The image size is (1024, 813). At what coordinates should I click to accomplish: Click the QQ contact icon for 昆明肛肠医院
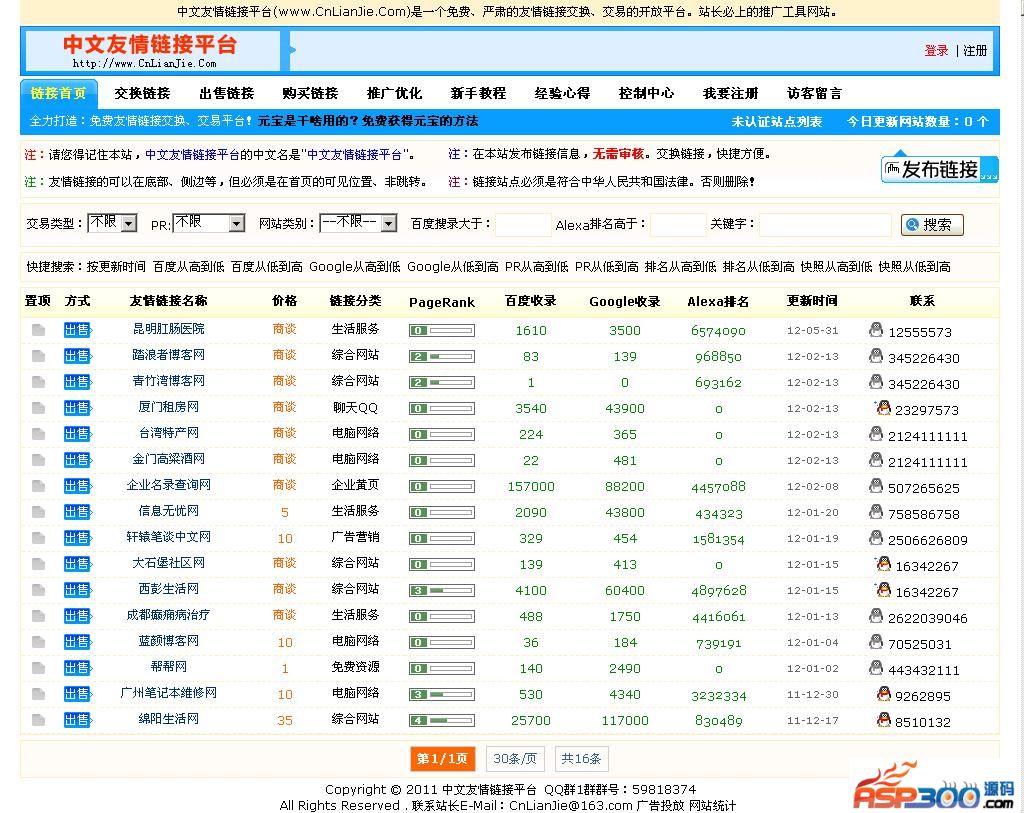(x=876, y=329)
